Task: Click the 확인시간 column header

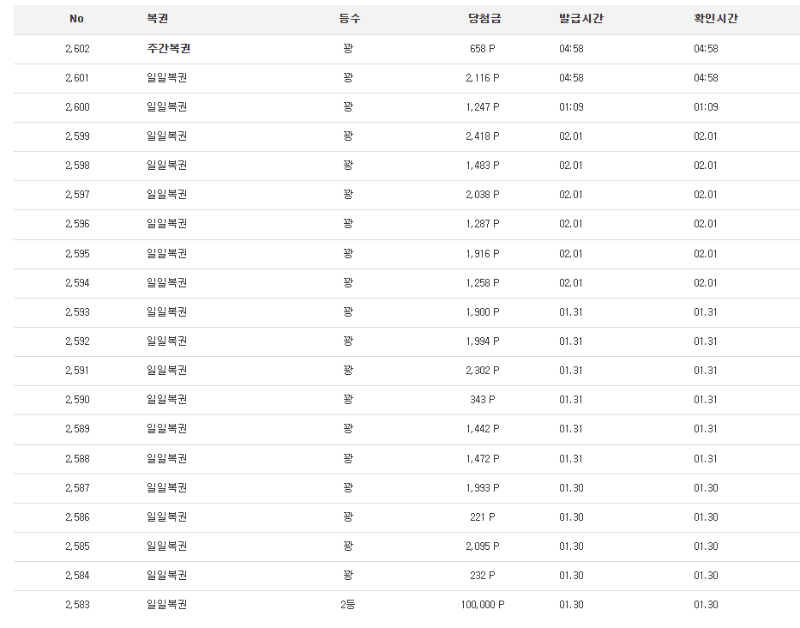Action: coord(715,18)
